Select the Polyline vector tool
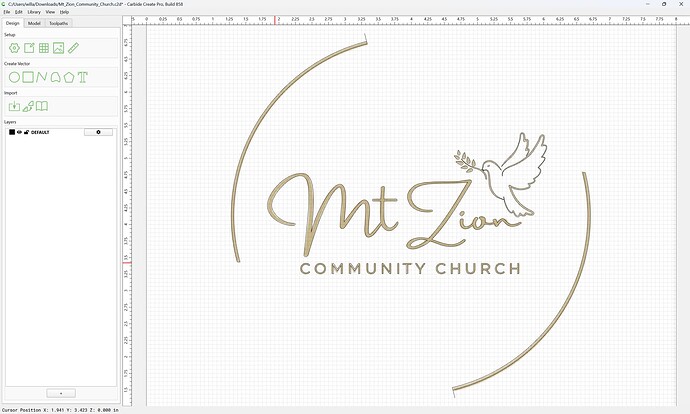 (41, 77)
